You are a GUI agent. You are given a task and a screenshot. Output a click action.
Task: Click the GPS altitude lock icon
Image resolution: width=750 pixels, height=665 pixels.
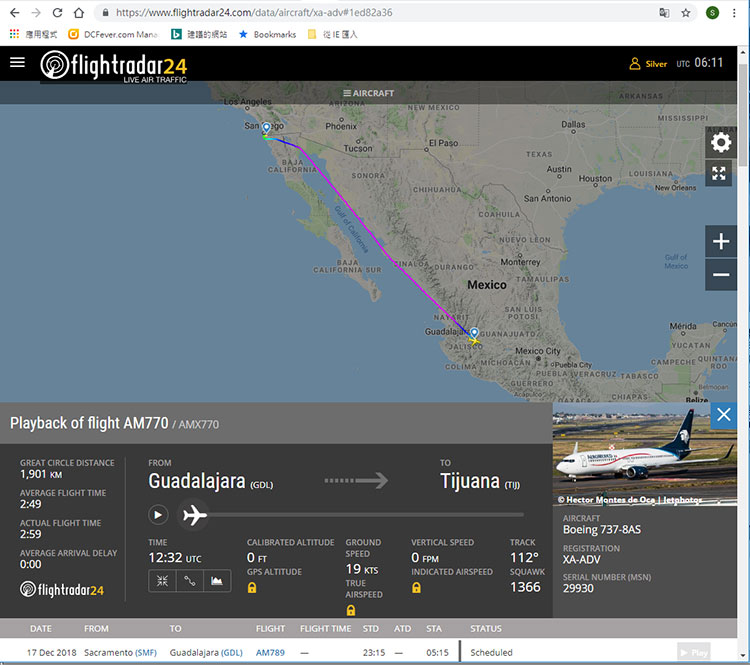tap(252, 587)
